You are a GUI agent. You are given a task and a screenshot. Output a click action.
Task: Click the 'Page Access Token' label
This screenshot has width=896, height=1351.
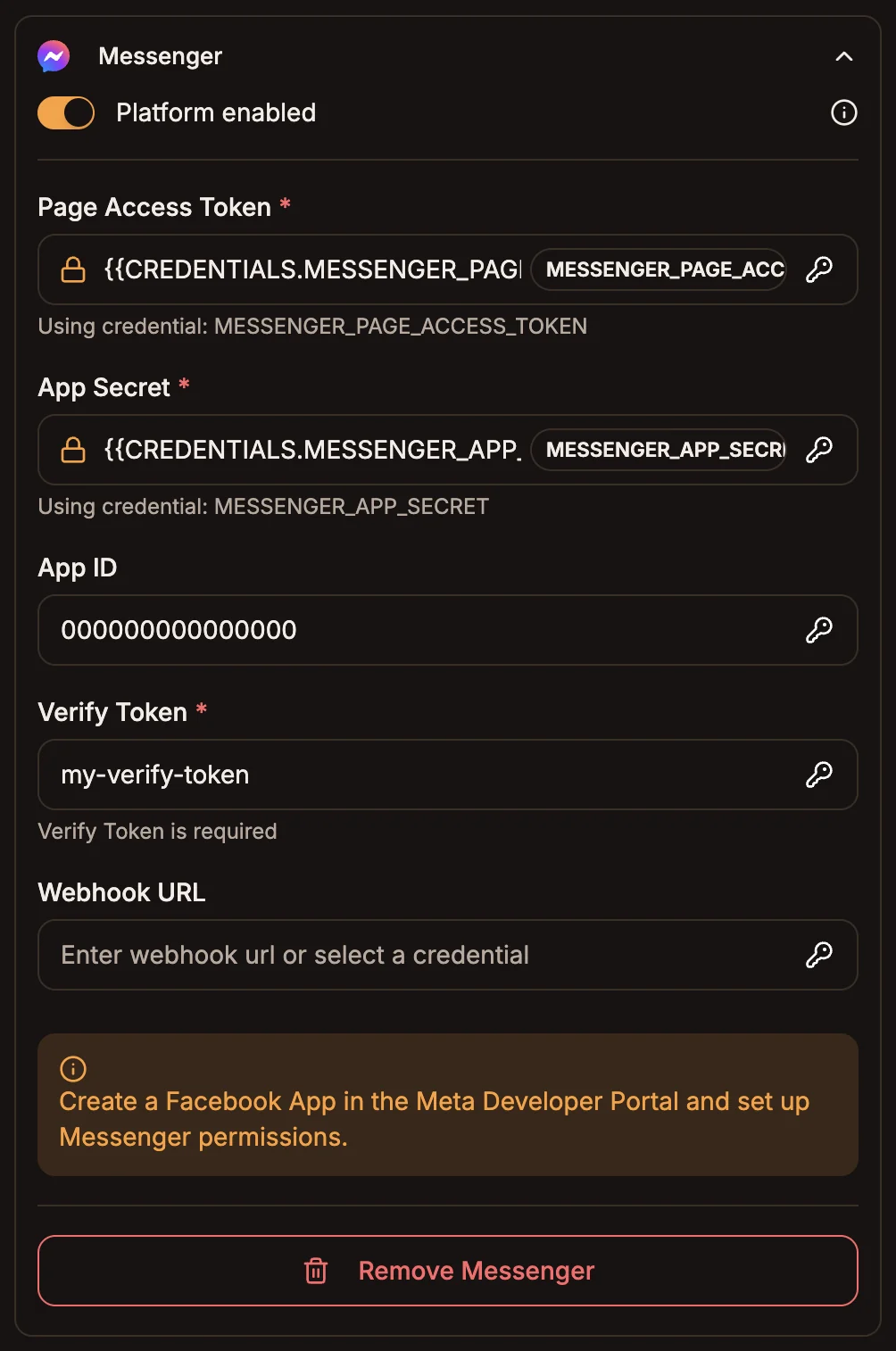click(154, 207)
